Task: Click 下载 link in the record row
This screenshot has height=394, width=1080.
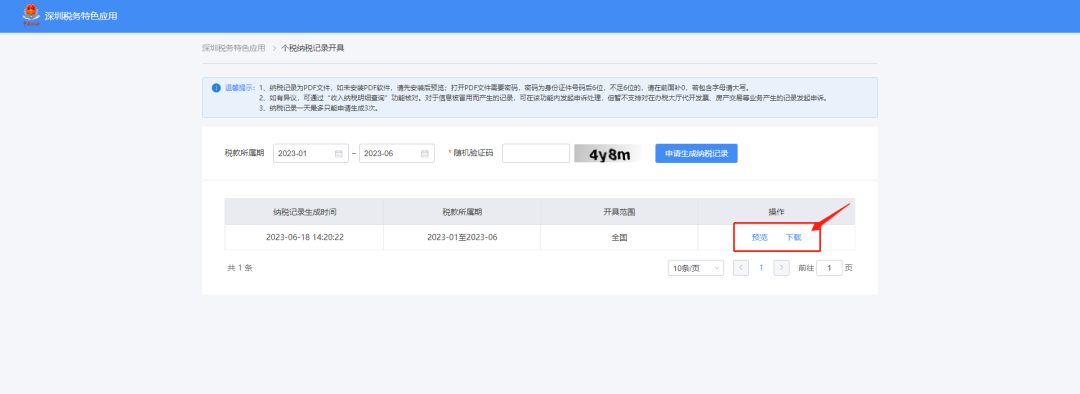Action: click(793, 238)
